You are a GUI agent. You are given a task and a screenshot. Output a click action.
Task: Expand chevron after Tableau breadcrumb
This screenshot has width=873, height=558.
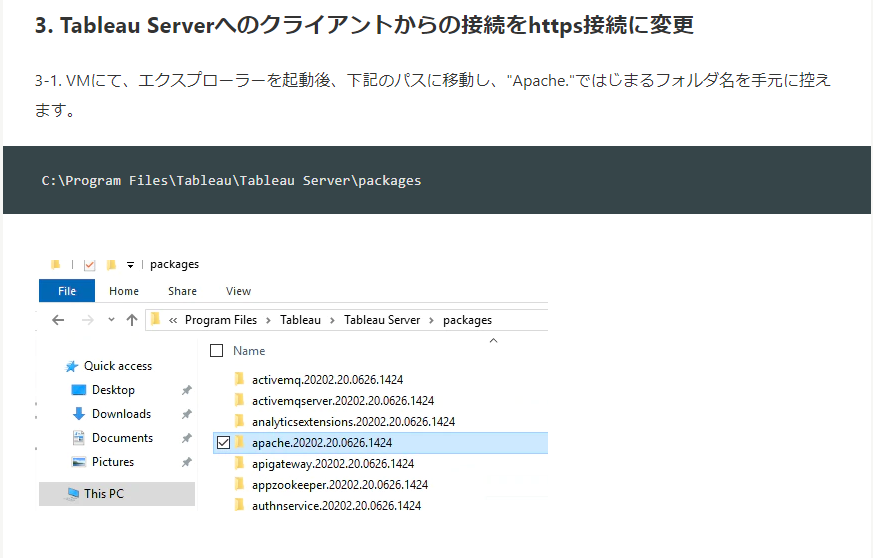click(x=332, y=320)
